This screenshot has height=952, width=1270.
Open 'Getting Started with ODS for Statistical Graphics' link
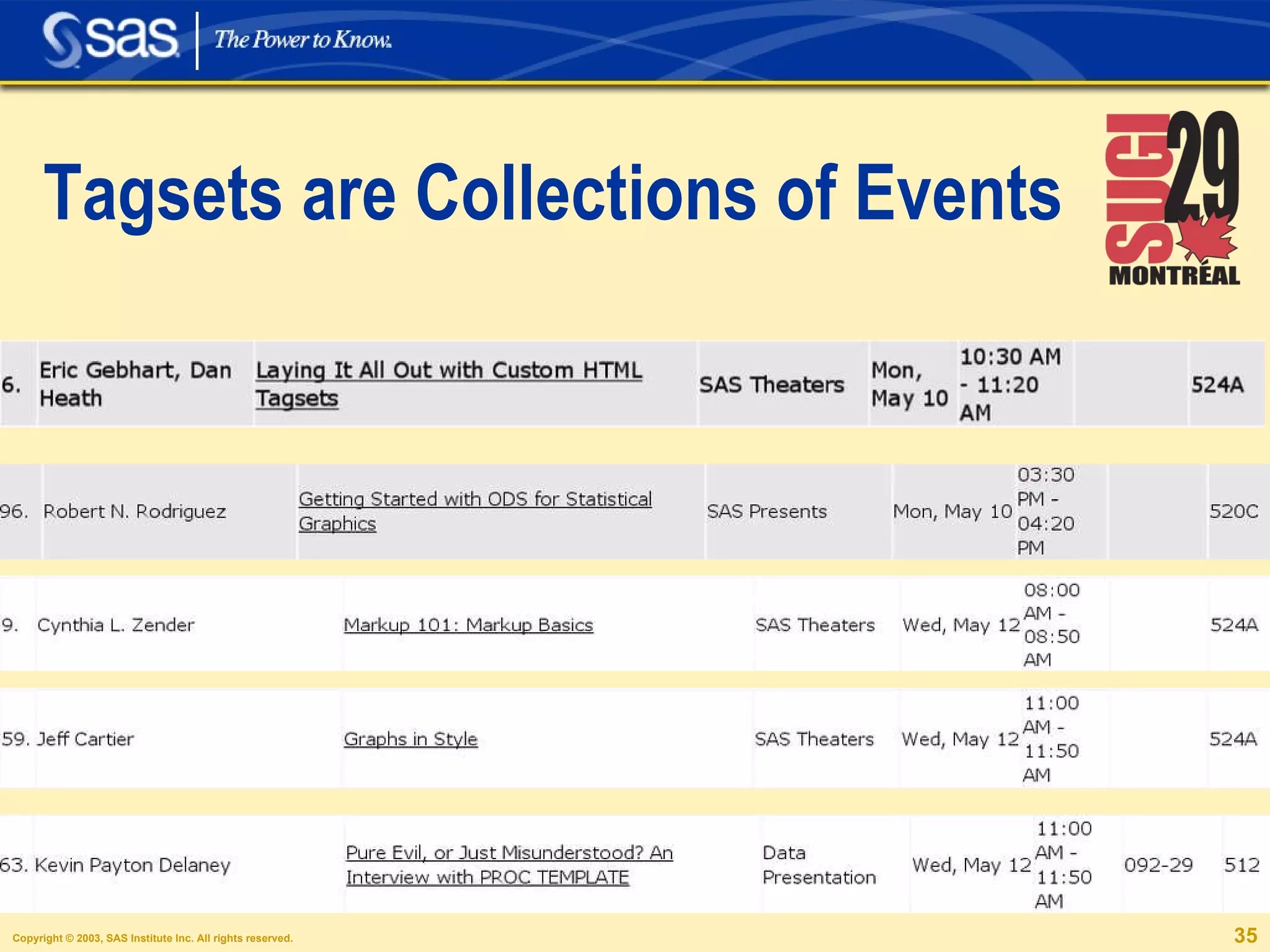tap(475, 511)
